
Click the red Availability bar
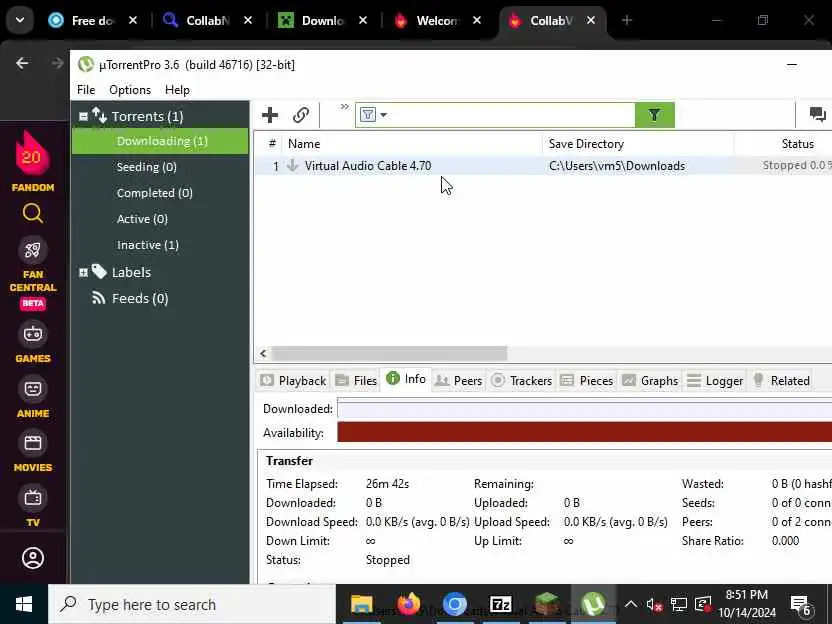click(584, 432)
